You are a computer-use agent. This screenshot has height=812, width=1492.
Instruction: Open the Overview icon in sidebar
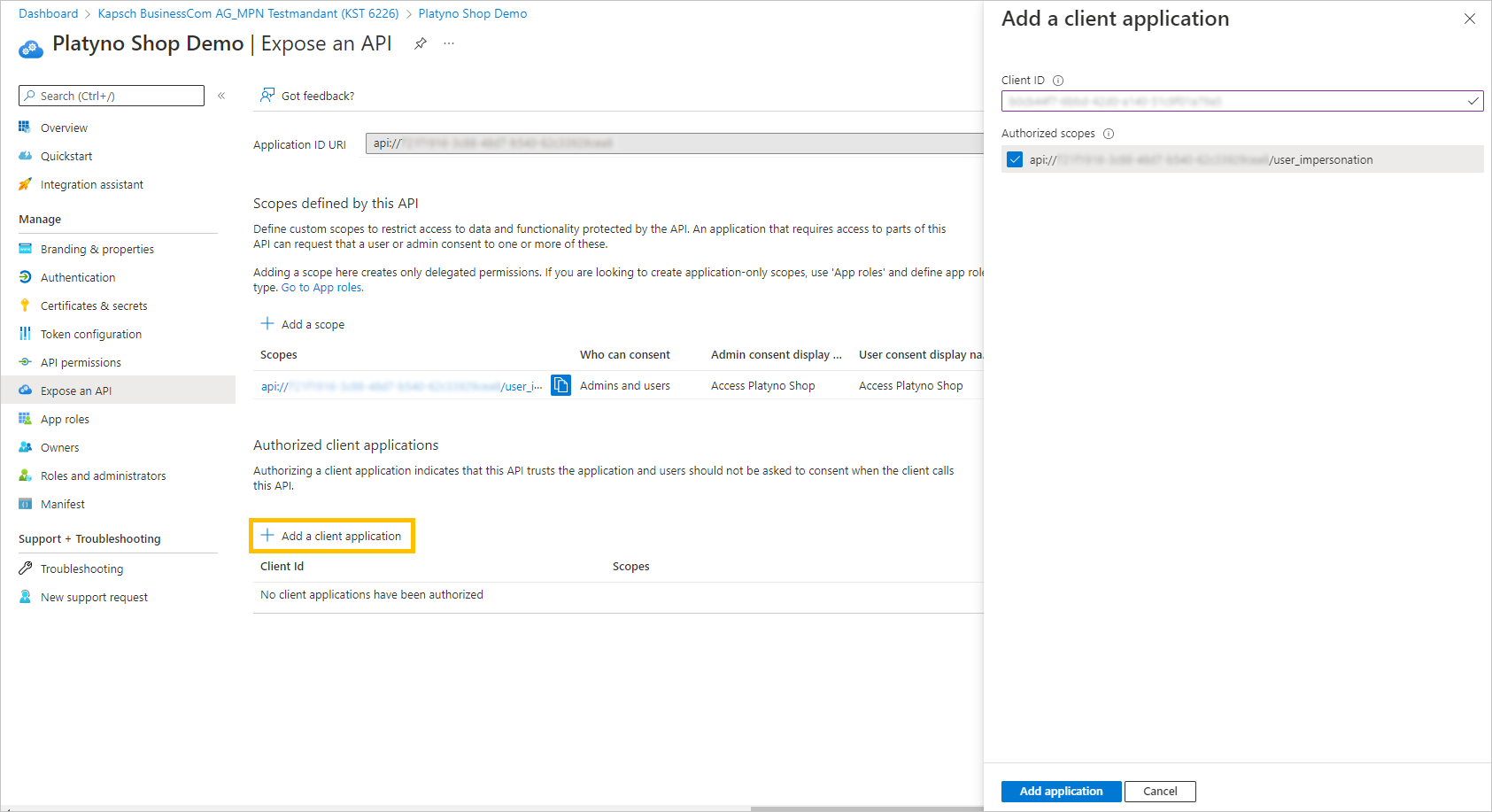[25, 128]
